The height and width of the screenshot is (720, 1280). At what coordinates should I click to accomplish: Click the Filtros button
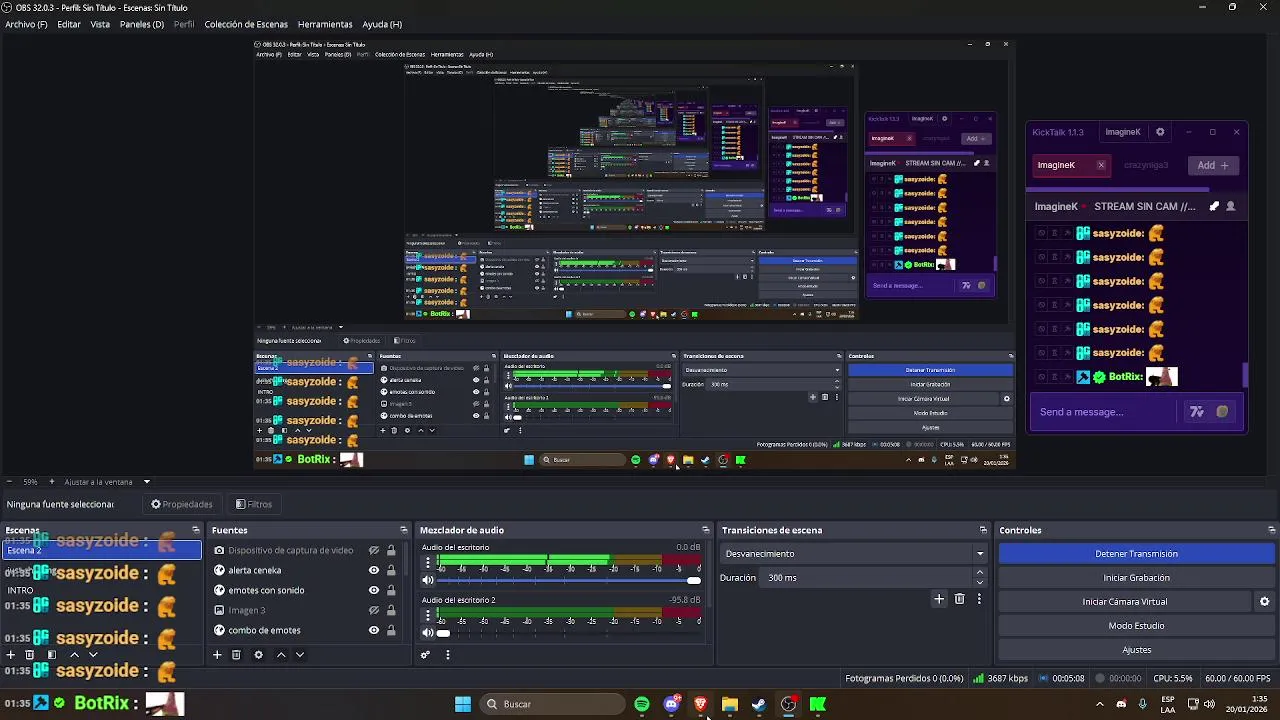pyautogui.click(x=254, y=504)
